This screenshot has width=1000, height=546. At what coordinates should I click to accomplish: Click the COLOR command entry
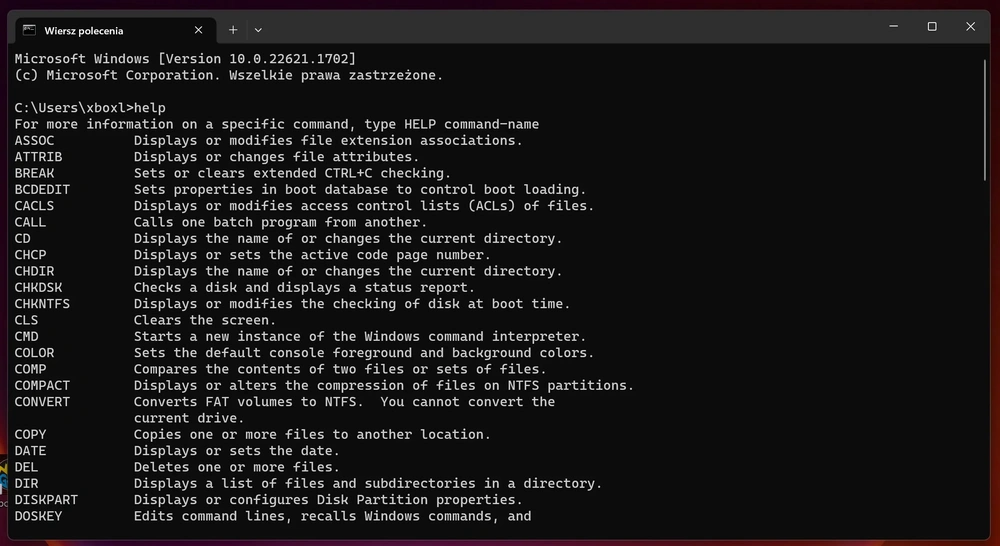point(34,353)
